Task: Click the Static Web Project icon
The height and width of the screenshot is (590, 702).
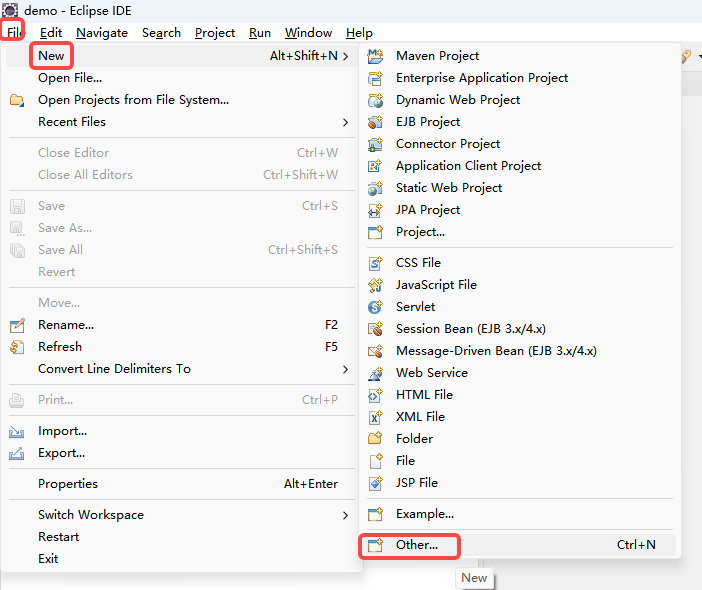Action: [375, 188]
